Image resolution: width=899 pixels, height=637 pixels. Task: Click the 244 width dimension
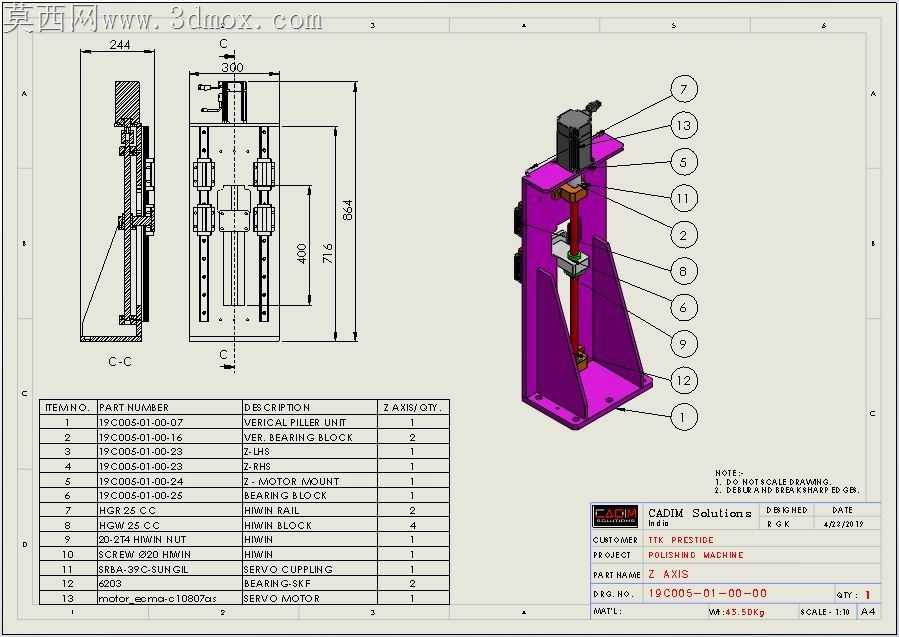click(119, 44)
